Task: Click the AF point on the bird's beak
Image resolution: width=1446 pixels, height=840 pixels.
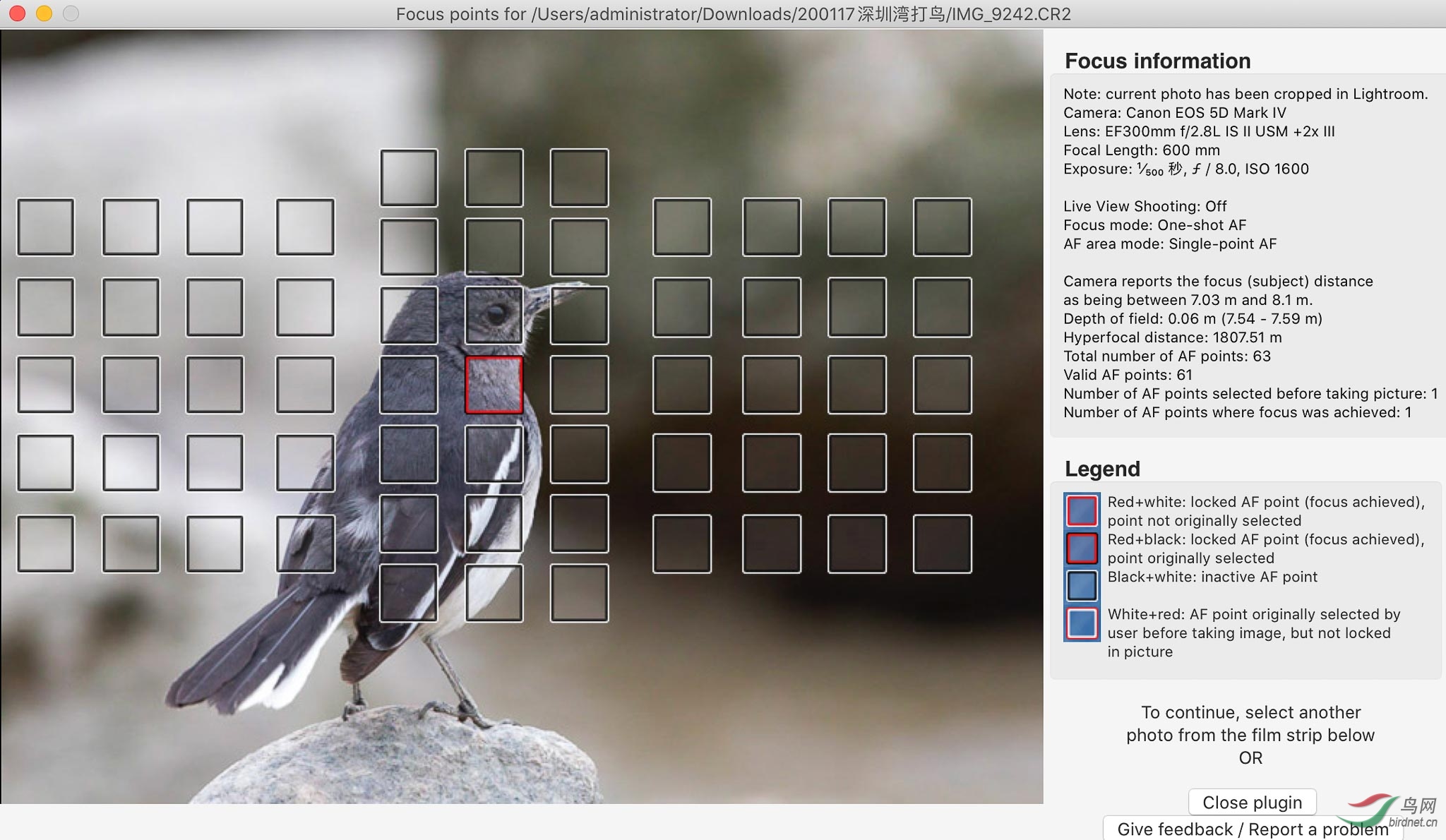Action: click(x=579, y=315)
